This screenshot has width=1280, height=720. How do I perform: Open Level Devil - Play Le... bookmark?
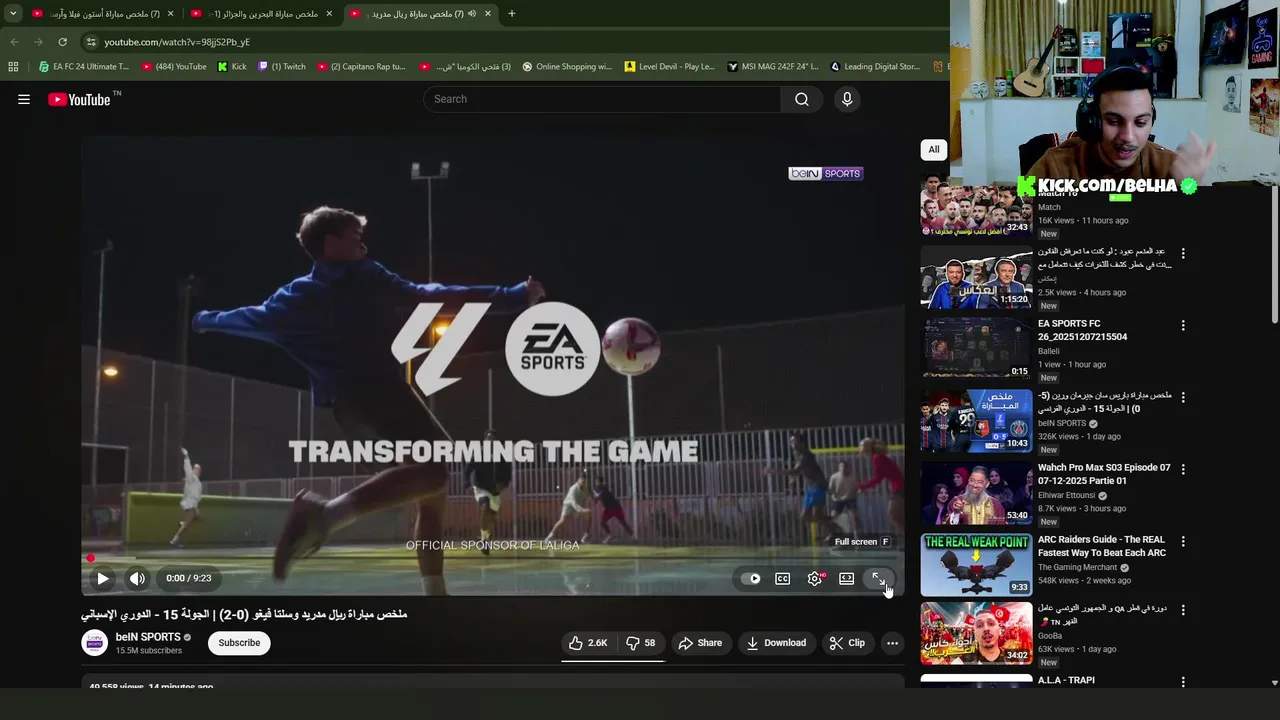tap(670, 67)
